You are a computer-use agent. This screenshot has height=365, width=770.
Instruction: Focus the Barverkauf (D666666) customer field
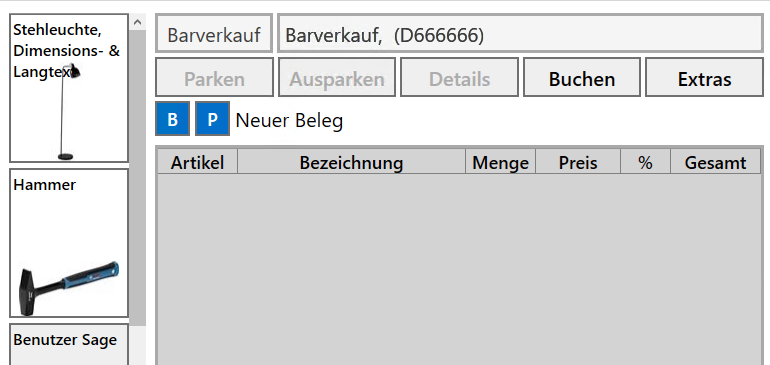pyautogui.click(x=520, y=33)
